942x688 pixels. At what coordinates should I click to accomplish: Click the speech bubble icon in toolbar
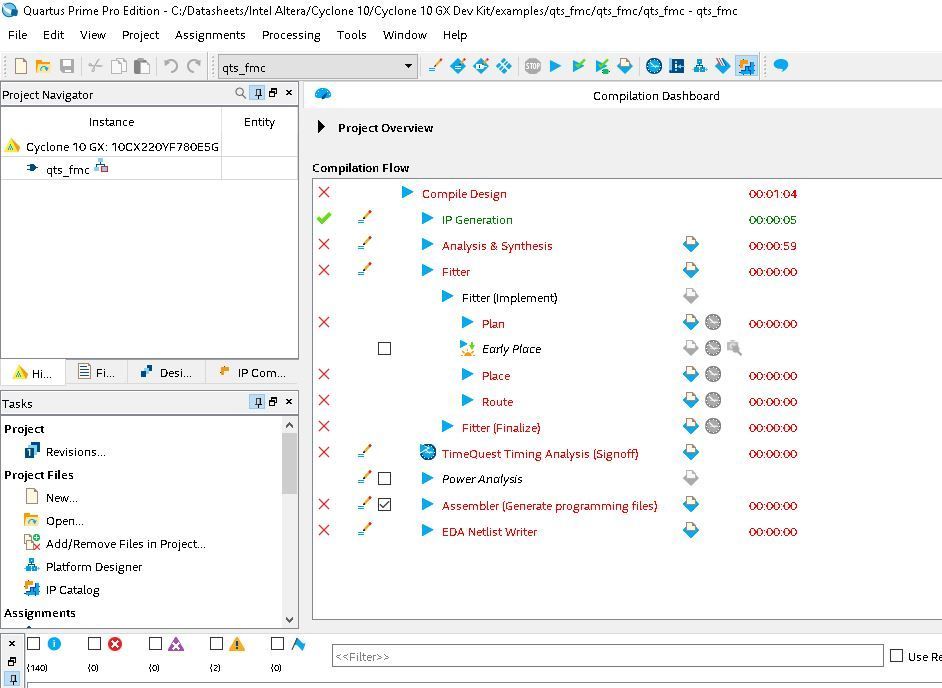pyautogui.click(x=781, y=66)
